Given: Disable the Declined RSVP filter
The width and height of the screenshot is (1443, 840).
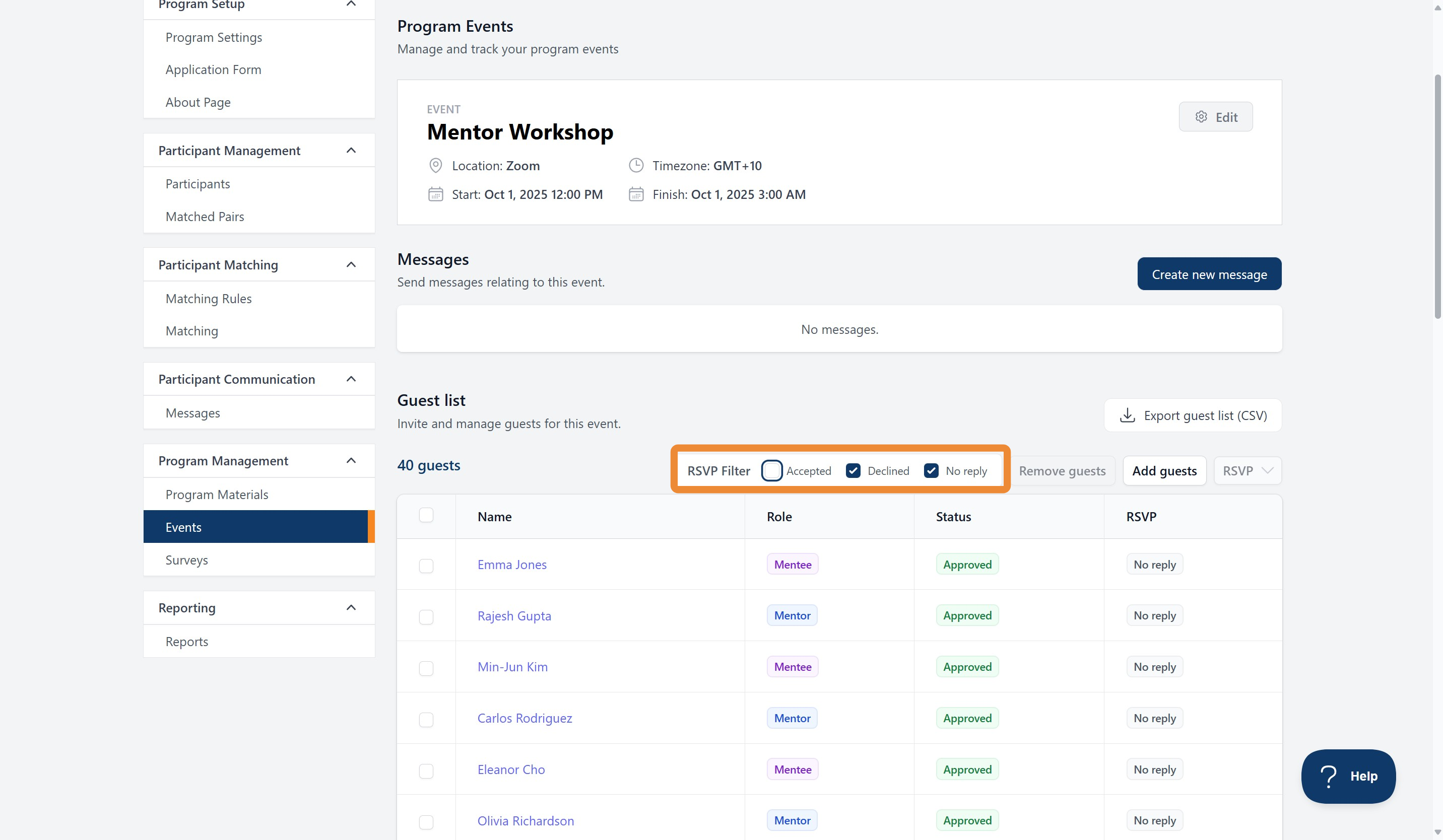Looking at the screenshot, I should click(853, 470).
